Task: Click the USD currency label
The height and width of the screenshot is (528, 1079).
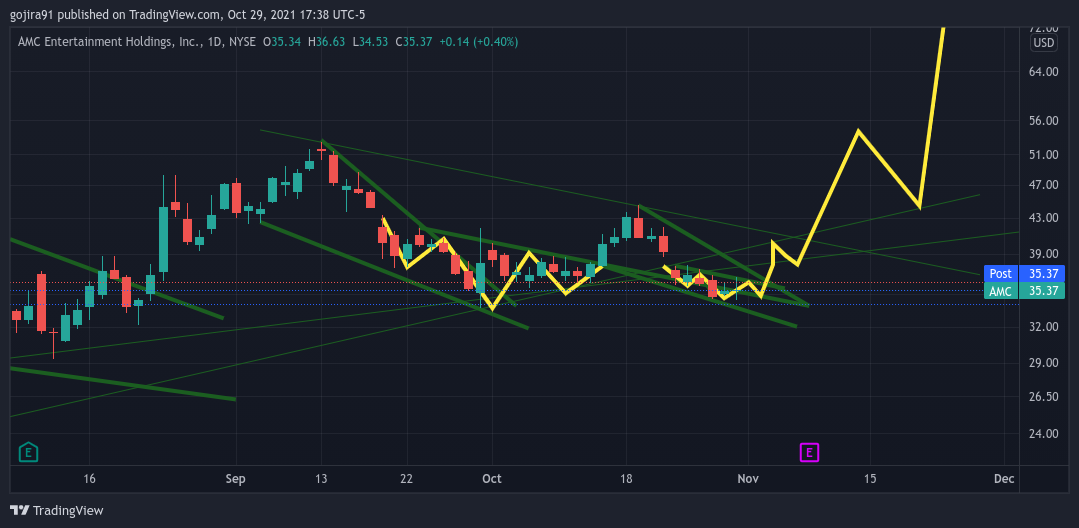Action: click(1043, 43)
